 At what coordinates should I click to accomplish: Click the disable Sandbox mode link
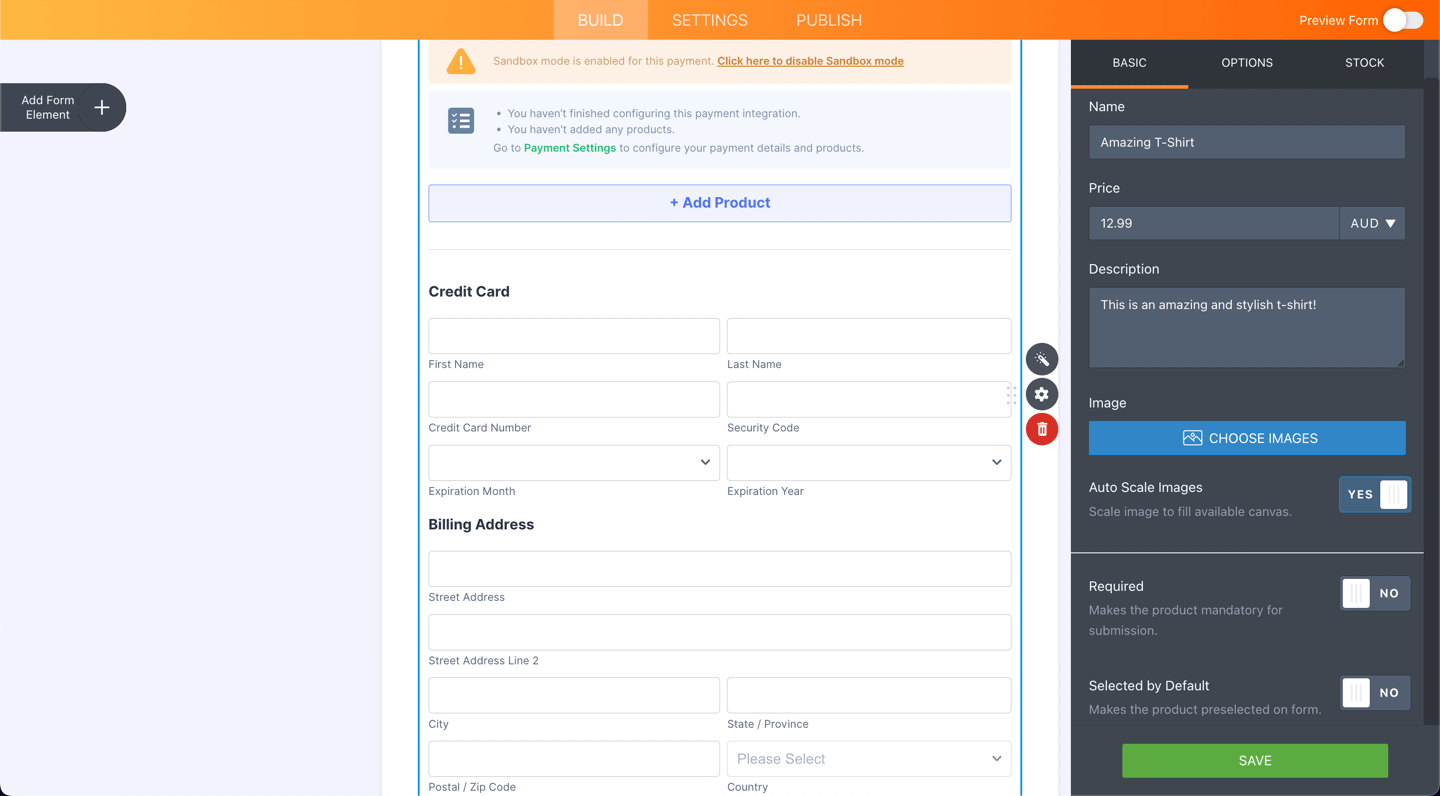tap(810, 61)
